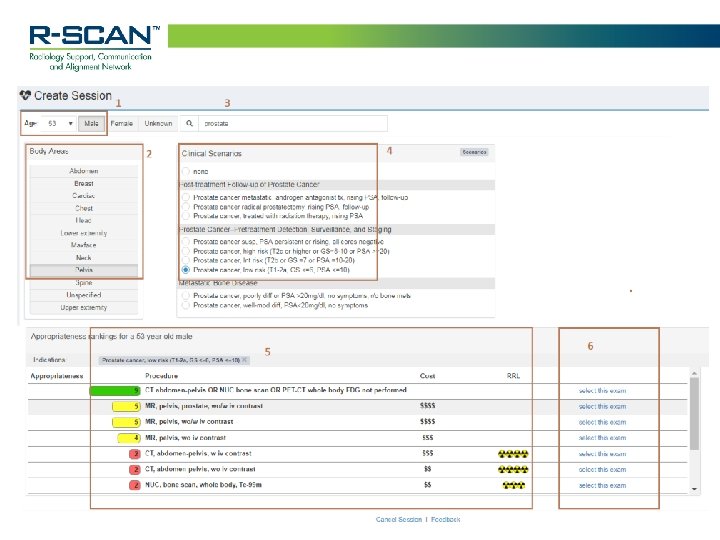
Task: Click yellow rating 4 bar for MR pelvis wo iv contrast
Action: (x=129, y=438)
